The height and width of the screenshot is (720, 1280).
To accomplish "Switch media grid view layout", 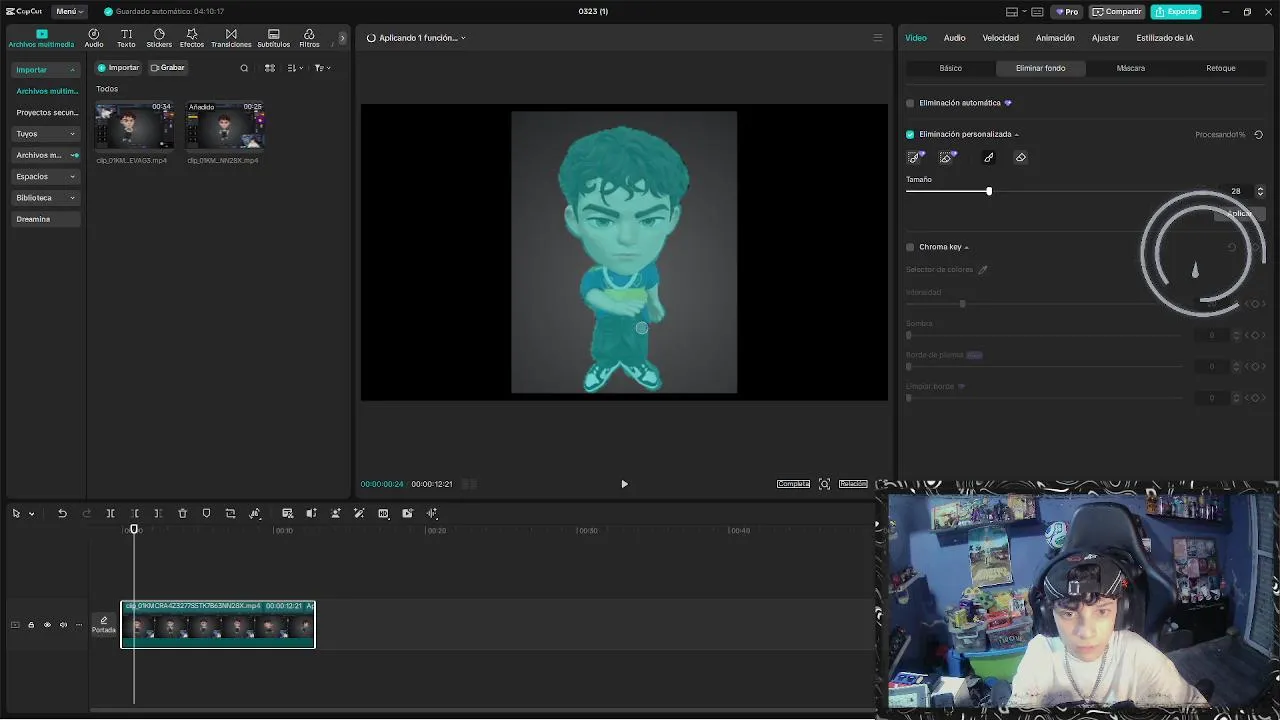I will (x=269, y=68).
